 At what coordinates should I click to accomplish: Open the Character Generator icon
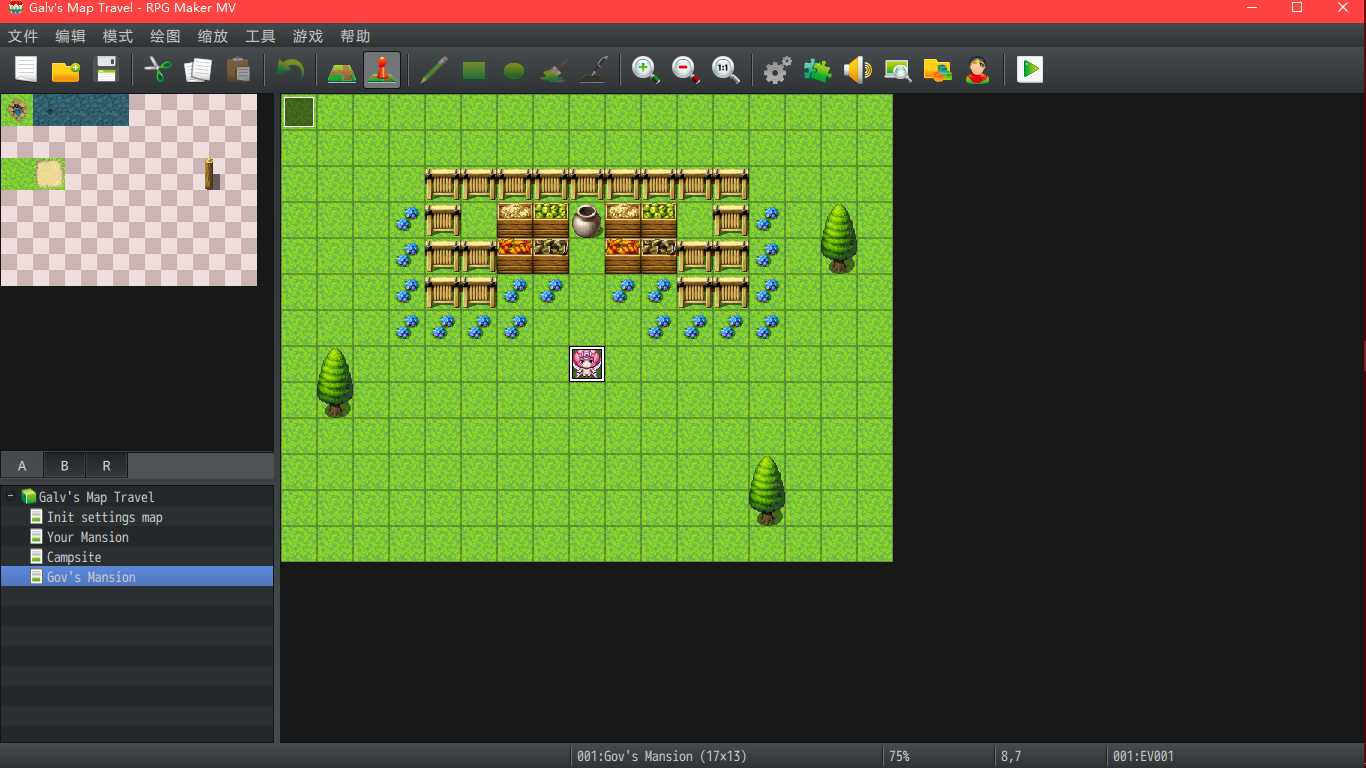pos(978,70)
